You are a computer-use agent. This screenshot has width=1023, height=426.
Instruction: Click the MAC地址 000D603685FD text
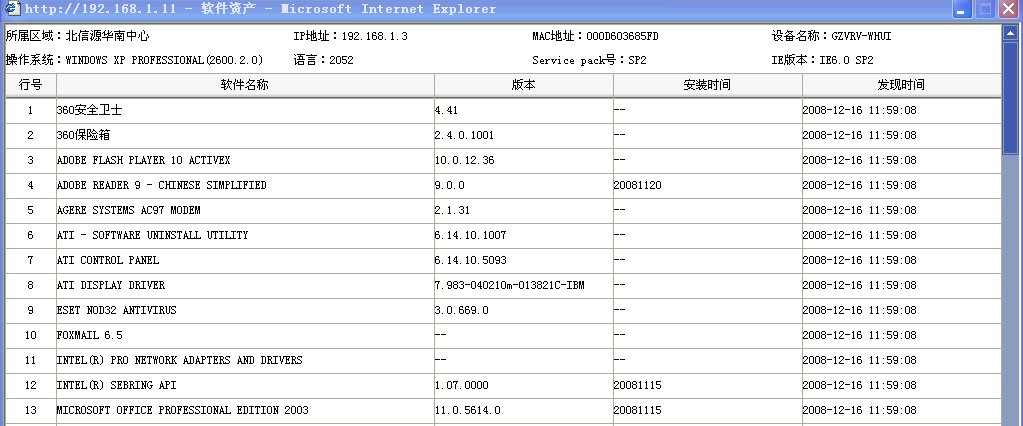click(x=595, y=36)
